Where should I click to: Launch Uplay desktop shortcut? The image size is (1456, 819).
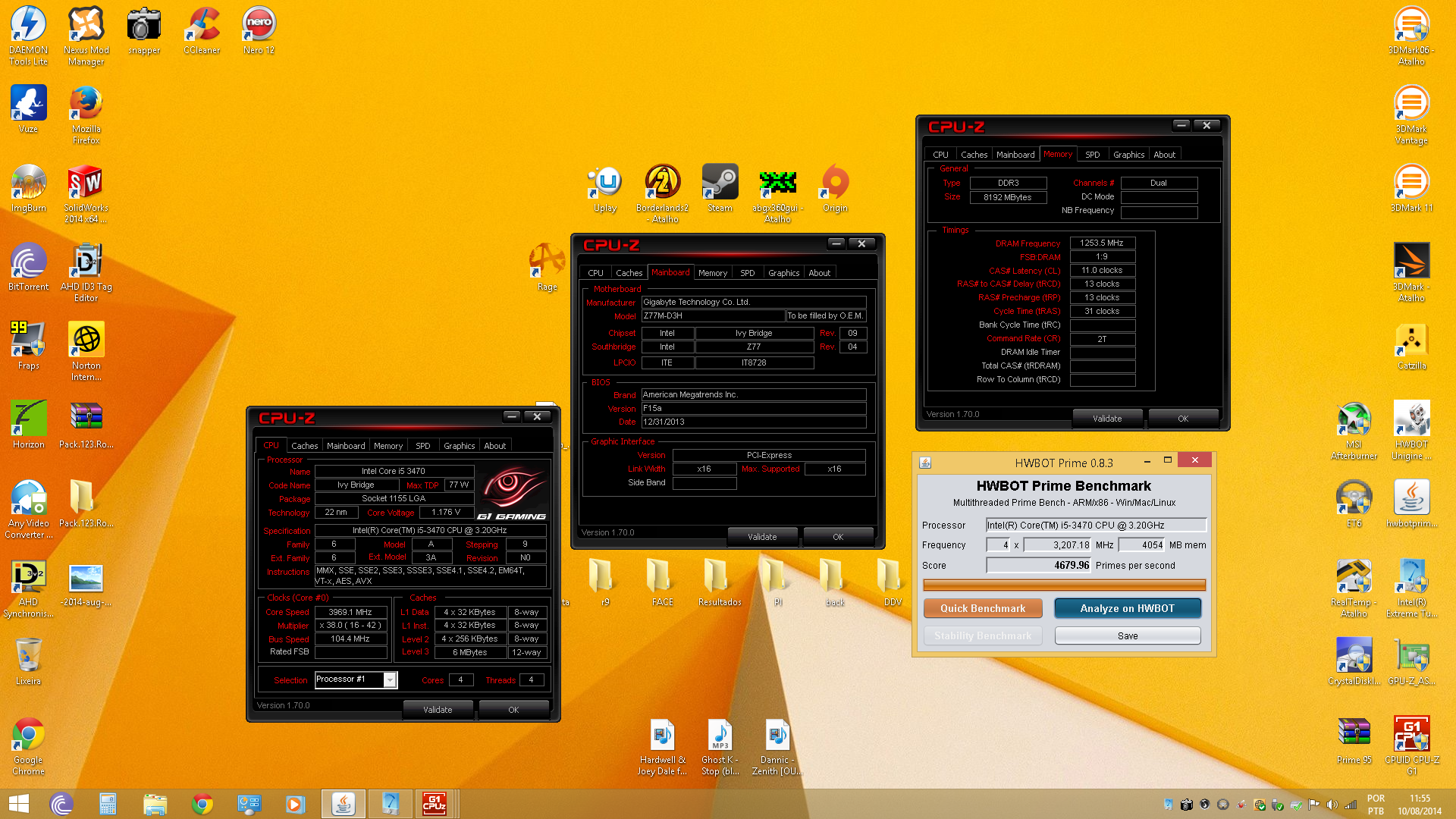[605, 189]
